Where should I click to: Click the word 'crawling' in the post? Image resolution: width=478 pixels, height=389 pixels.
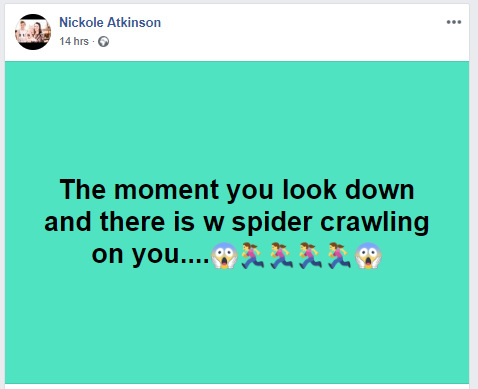(375, 223)
